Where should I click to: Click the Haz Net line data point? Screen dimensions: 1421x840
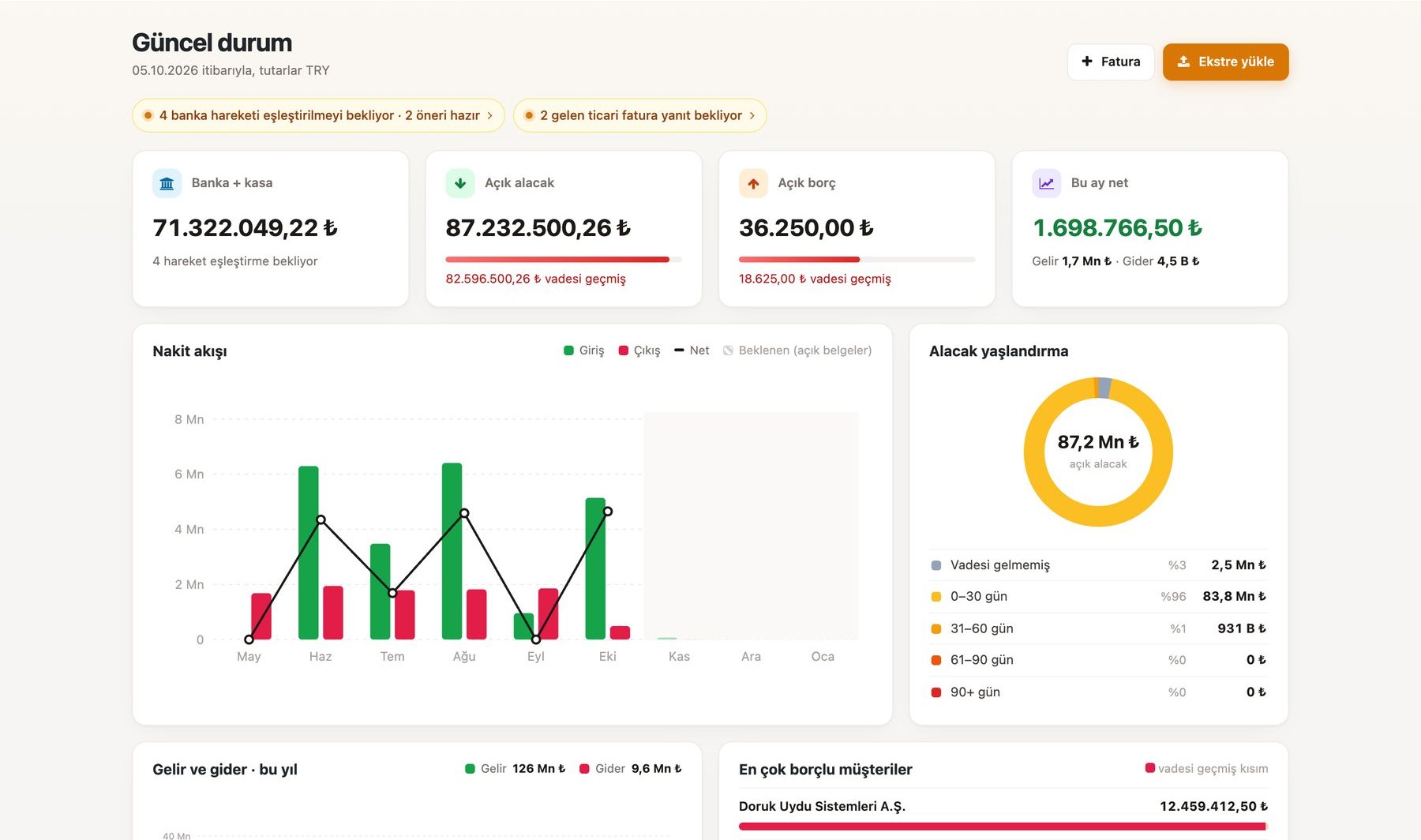click(x=321, y=519)
